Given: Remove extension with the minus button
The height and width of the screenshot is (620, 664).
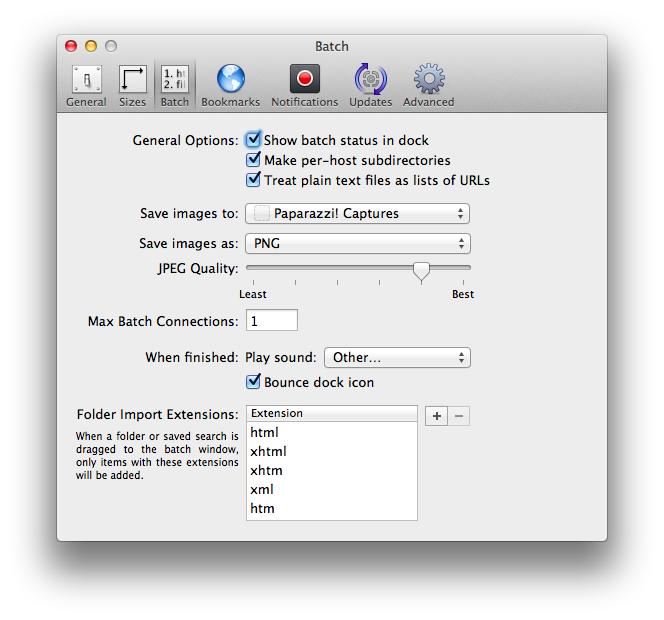Looking at the screenshot, I should (x=459, y=416).
